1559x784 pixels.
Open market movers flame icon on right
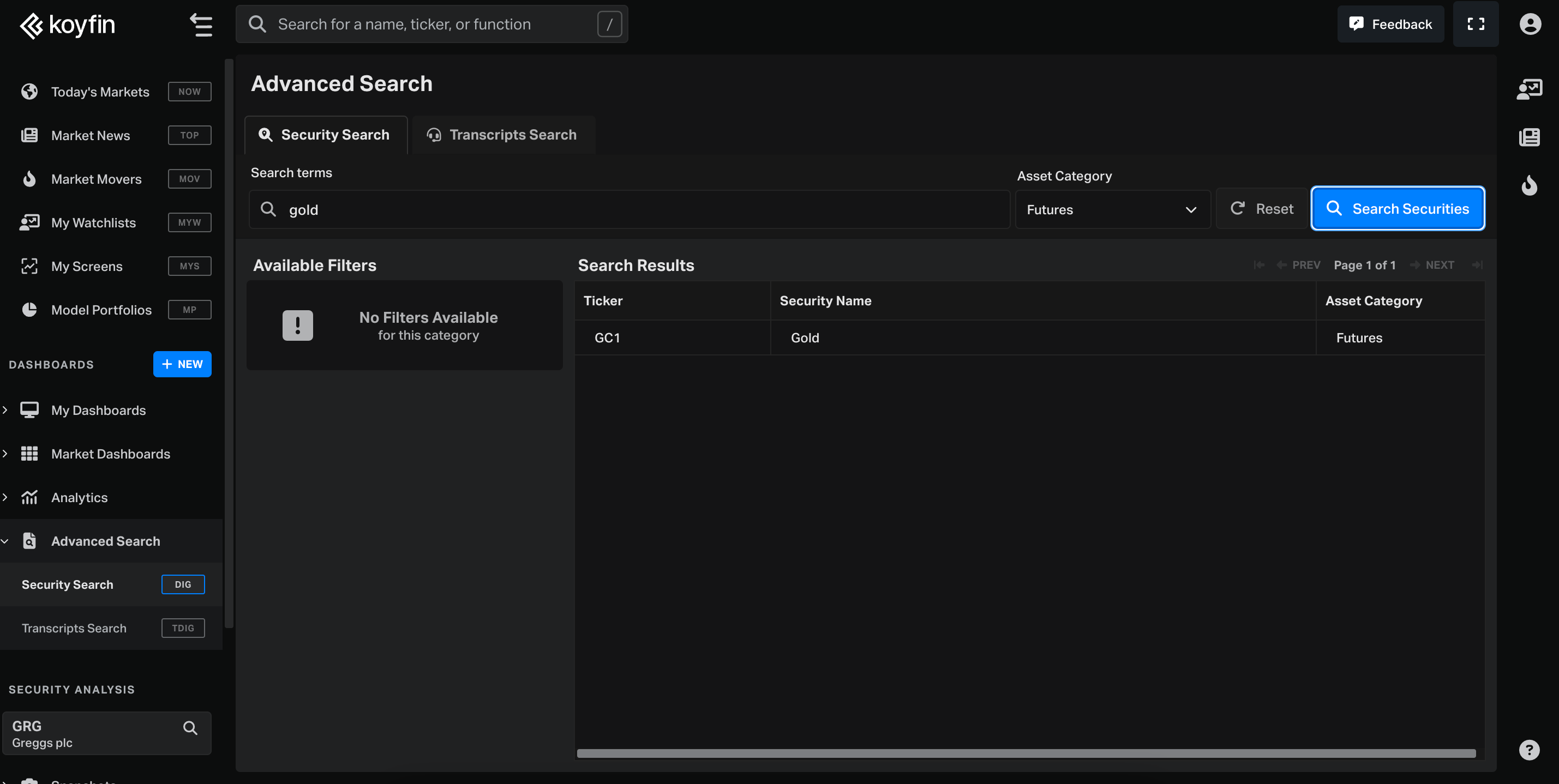(x=1529, y=185)
